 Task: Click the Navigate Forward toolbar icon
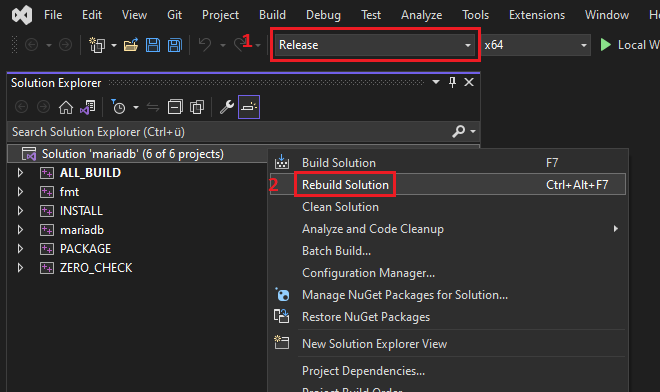(65, 45)
